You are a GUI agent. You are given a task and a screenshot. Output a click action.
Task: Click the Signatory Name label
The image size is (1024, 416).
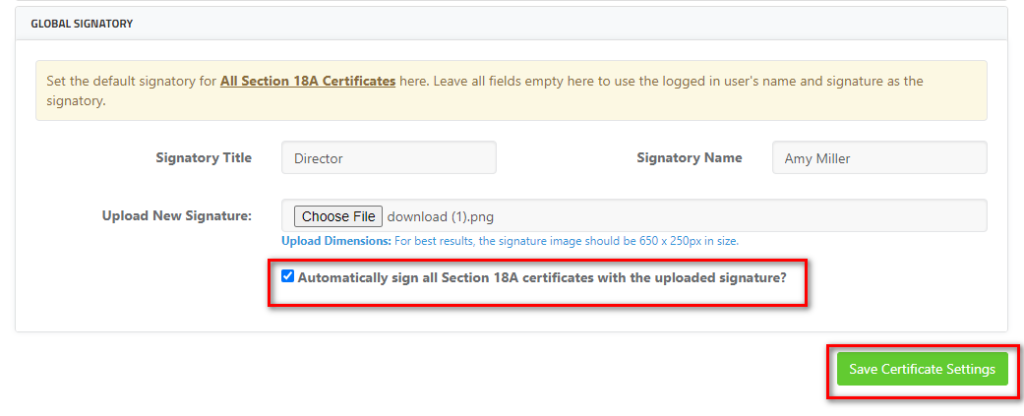click(689, 158)
